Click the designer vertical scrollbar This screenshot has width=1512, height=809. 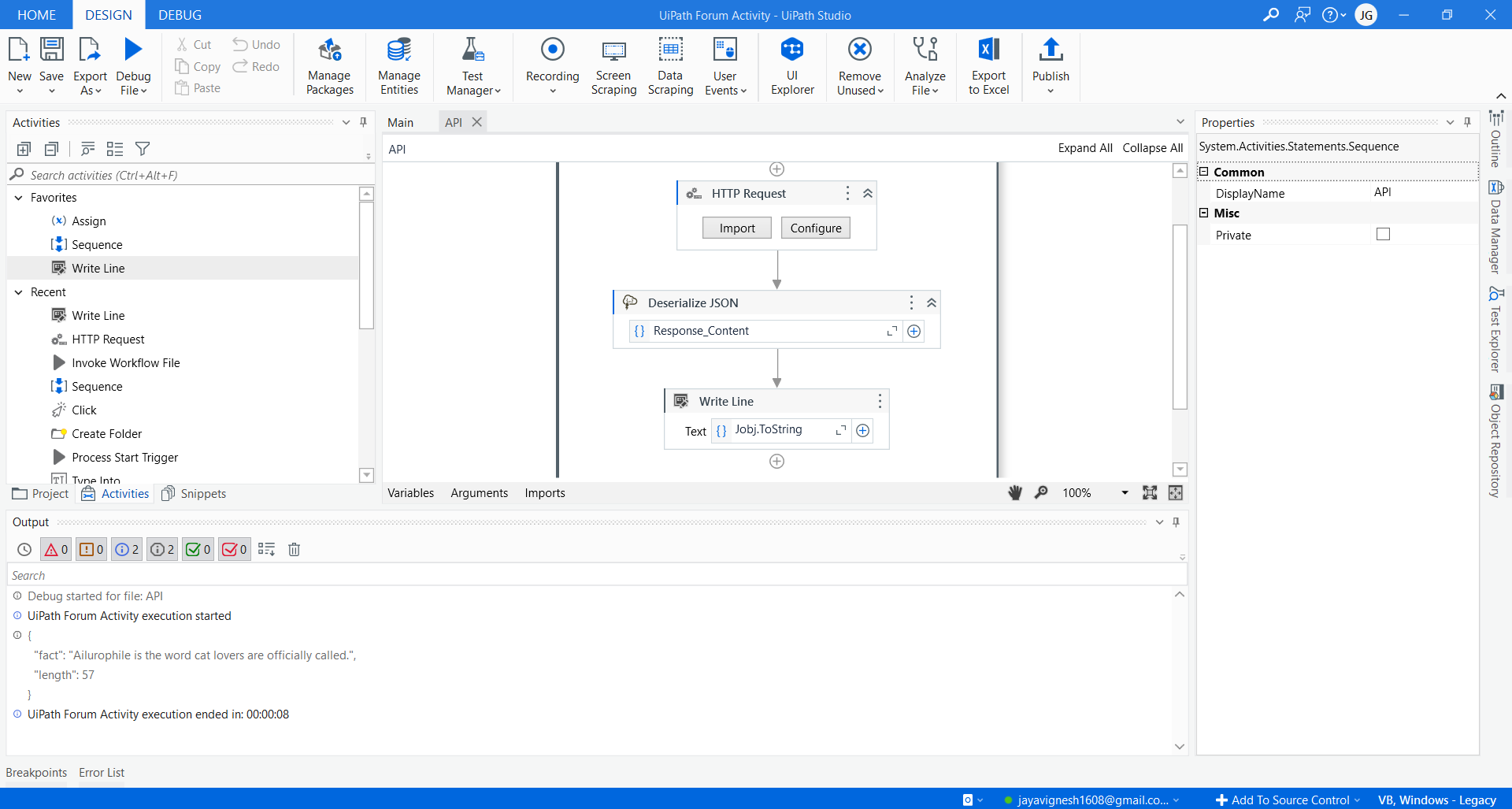[x=1180, y=317]
